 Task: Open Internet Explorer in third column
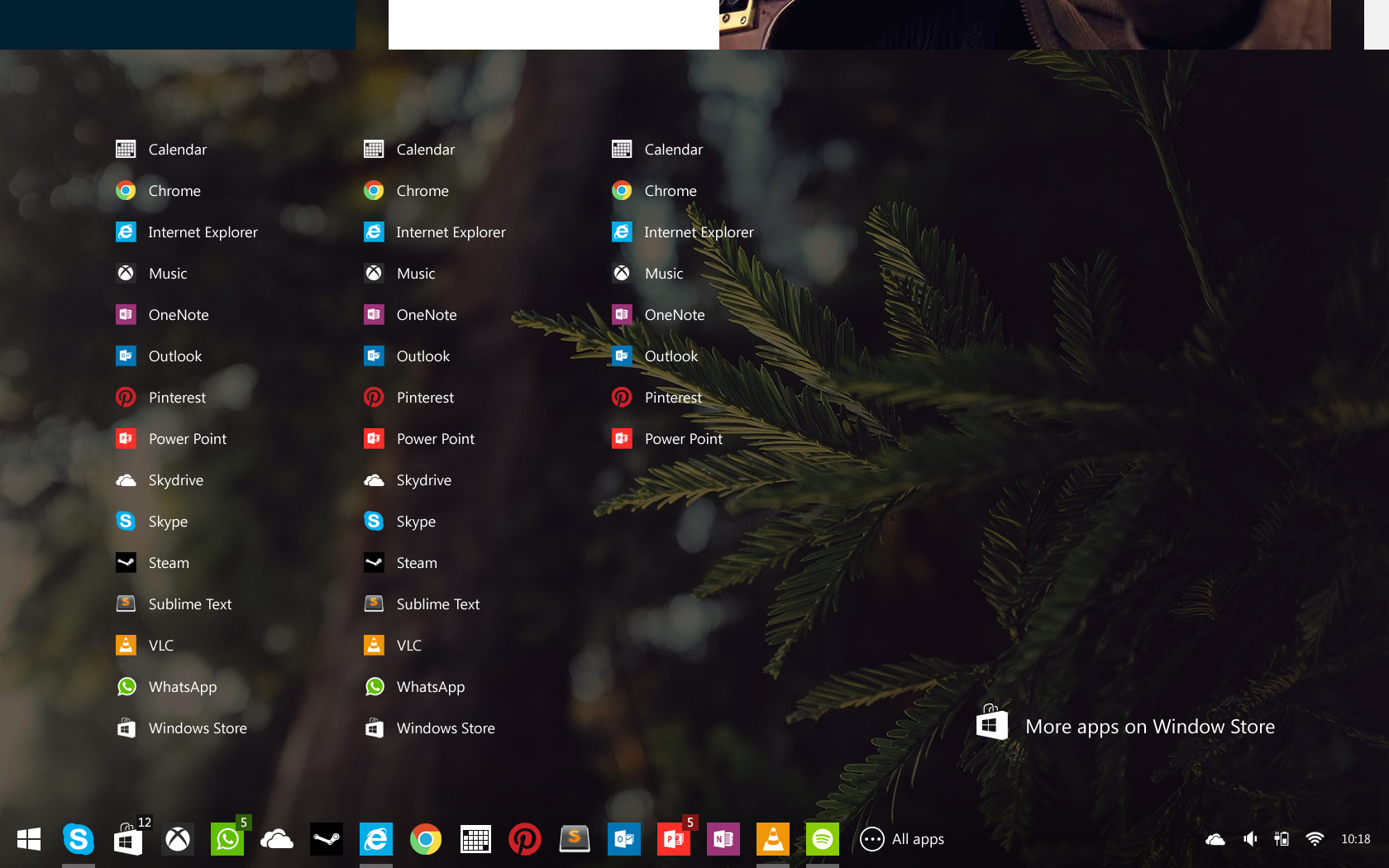point(683,231)
